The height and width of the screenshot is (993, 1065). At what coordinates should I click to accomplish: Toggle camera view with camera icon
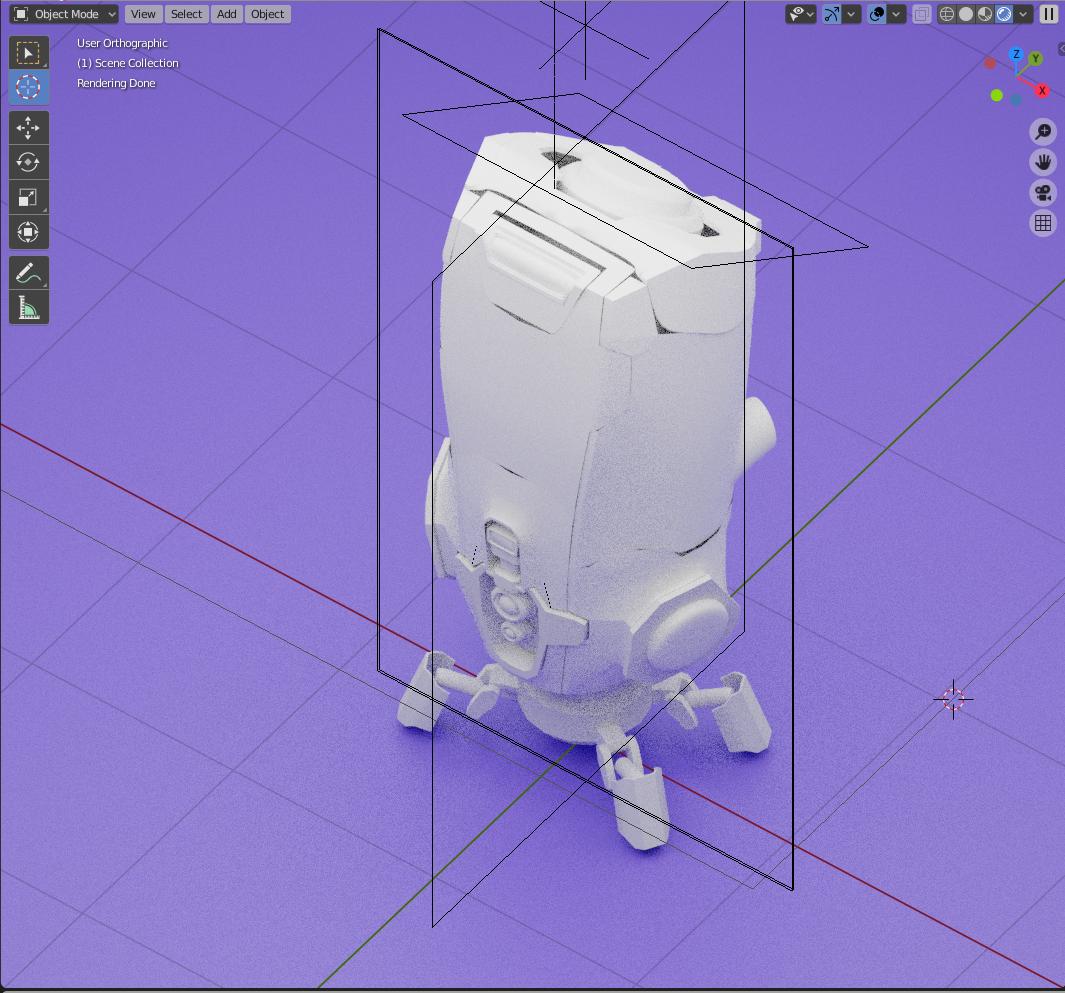click(x=1043, y=193)
